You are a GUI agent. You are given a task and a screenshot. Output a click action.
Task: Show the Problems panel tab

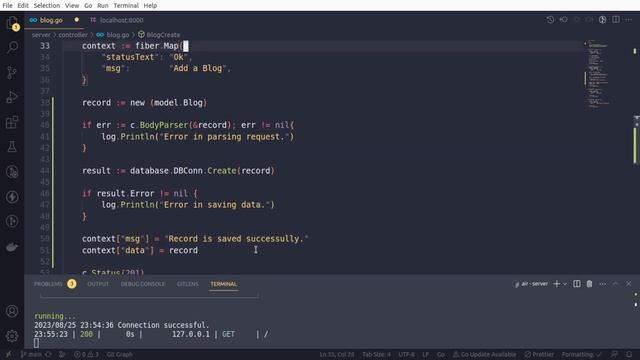(x=48, y=284)
